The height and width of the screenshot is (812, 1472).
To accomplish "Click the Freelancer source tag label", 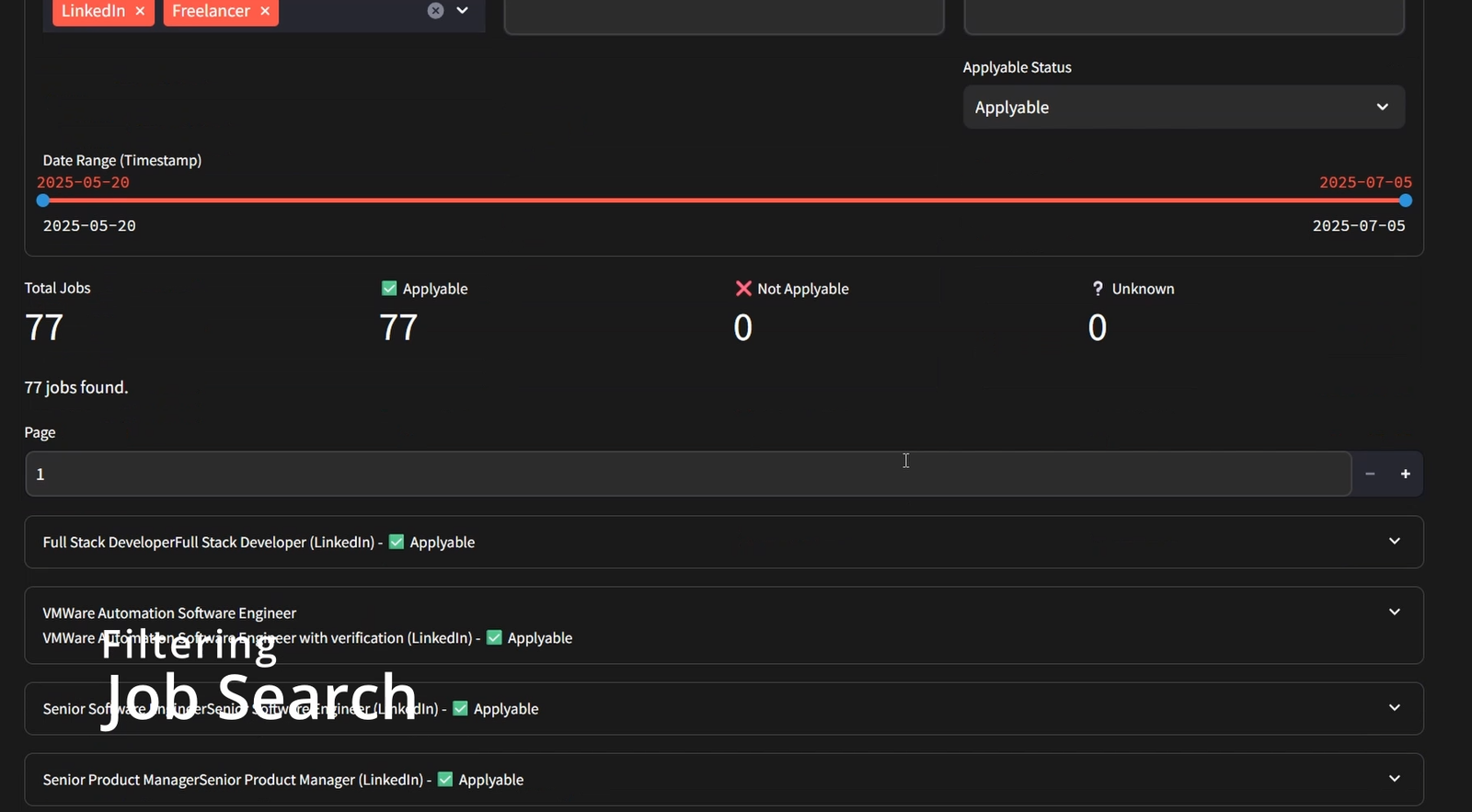I will [x=211, y=11].
